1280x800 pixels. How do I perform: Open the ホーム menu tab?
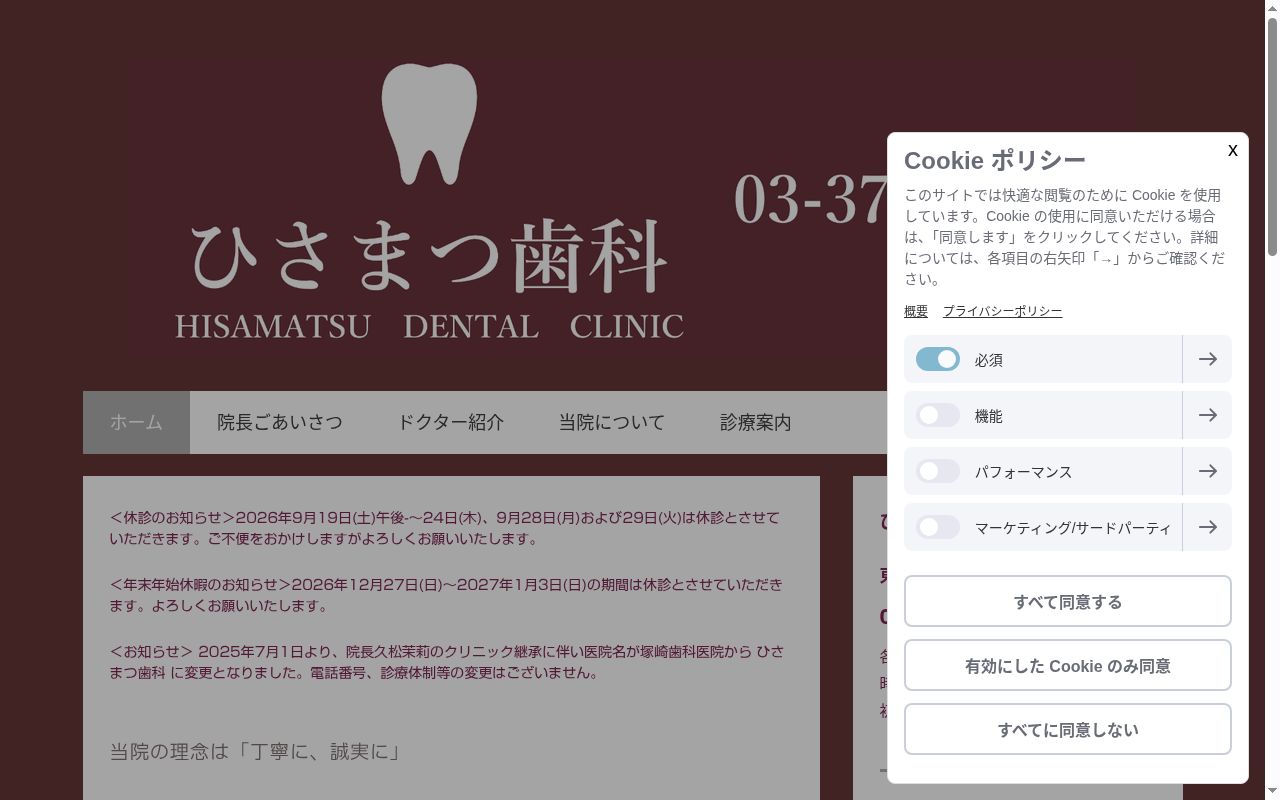(x=136, y=422)
